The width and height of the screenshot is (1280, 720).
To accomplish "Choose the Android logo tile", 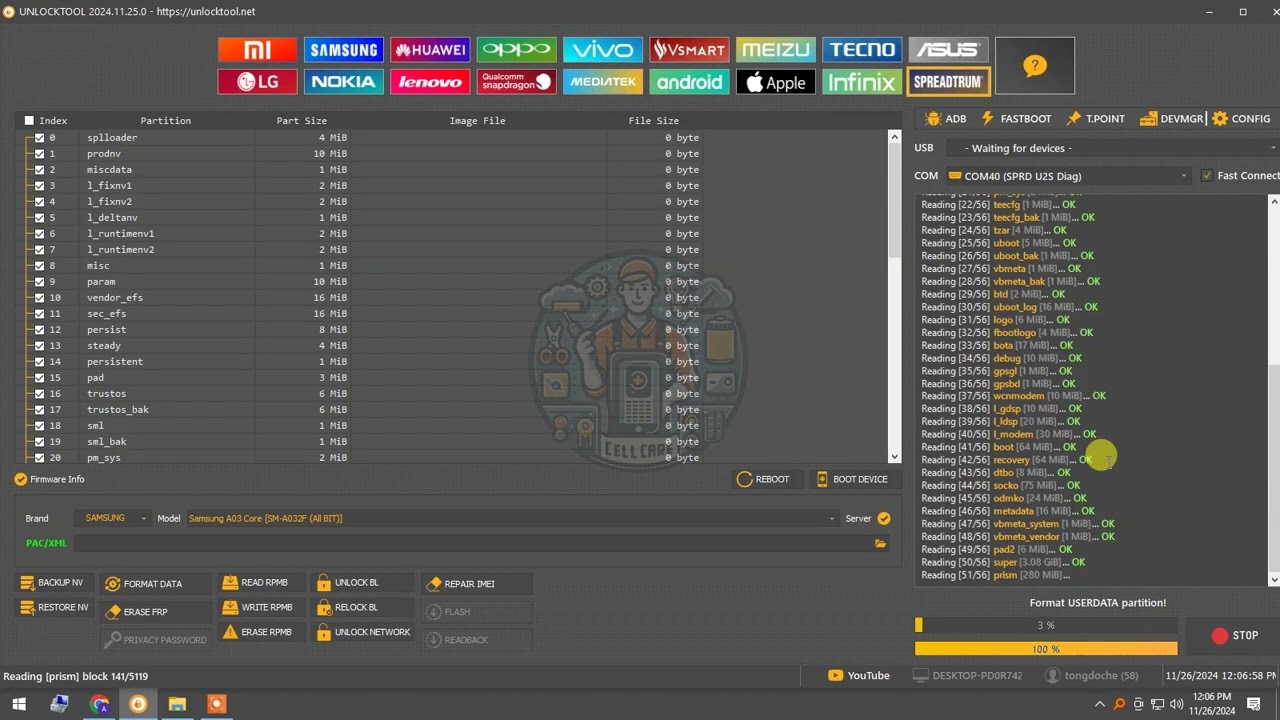I will pyautogui.click(x=689, y=82).
